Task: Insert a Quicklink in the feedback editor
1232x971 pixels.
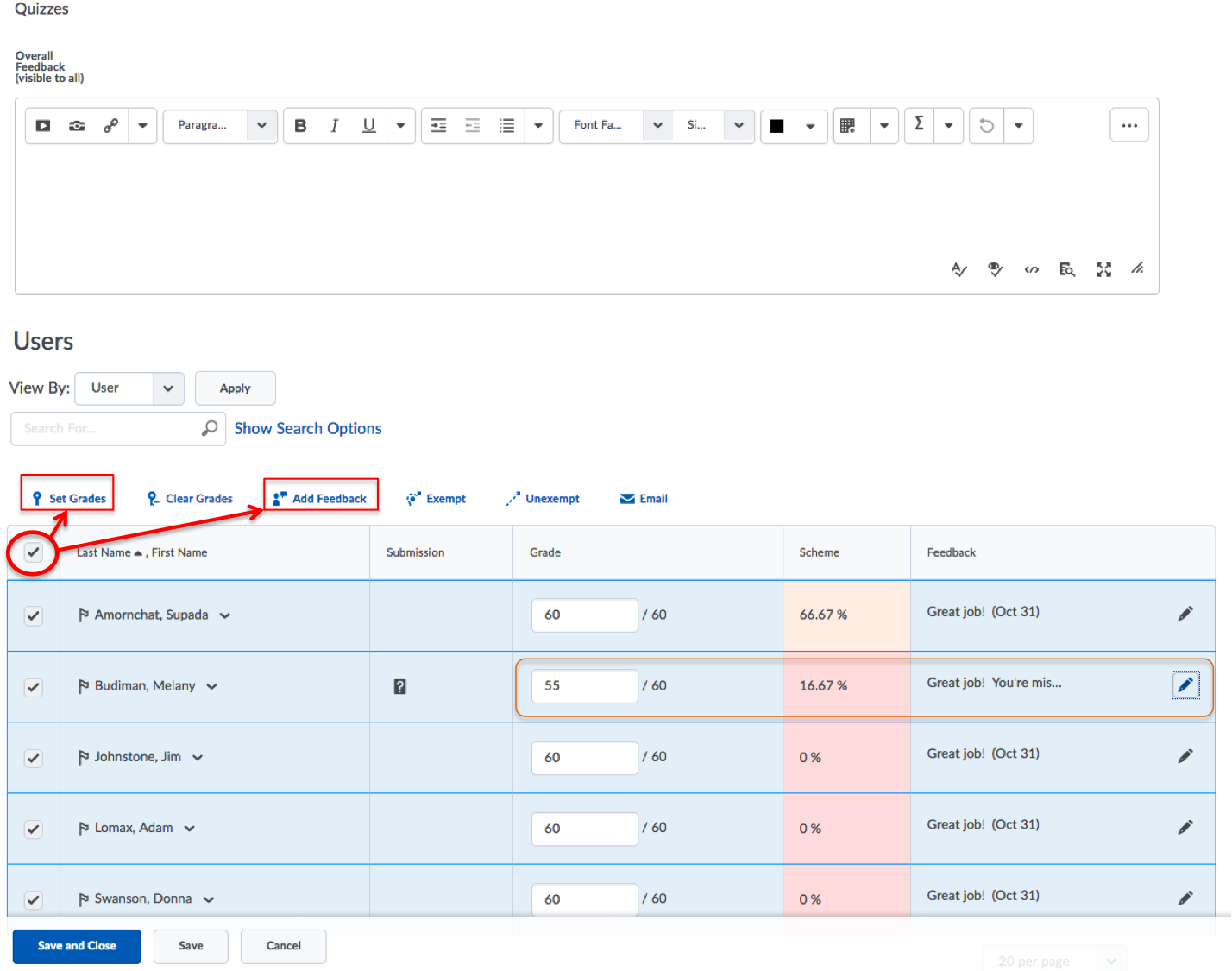Action: [110, 126]
